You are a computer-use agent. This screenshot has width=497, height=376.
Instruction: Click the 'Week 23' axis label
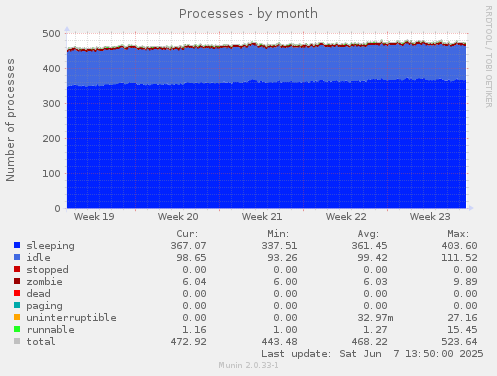tap(430, 217)
